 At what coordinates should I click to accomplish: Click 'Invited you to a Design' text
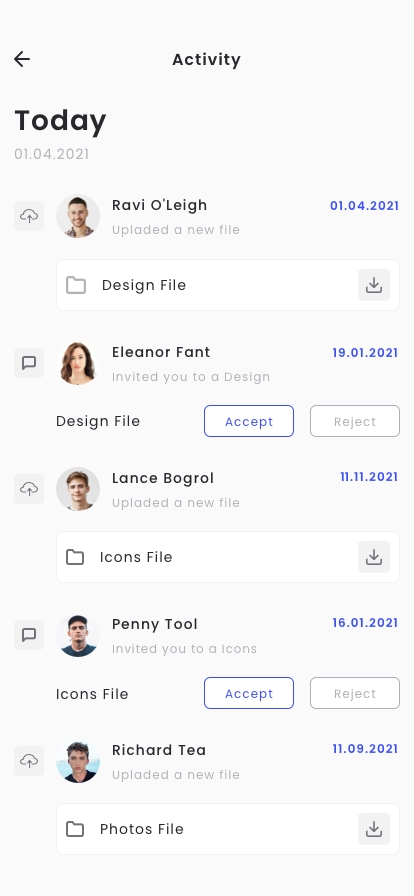(191, 377)
